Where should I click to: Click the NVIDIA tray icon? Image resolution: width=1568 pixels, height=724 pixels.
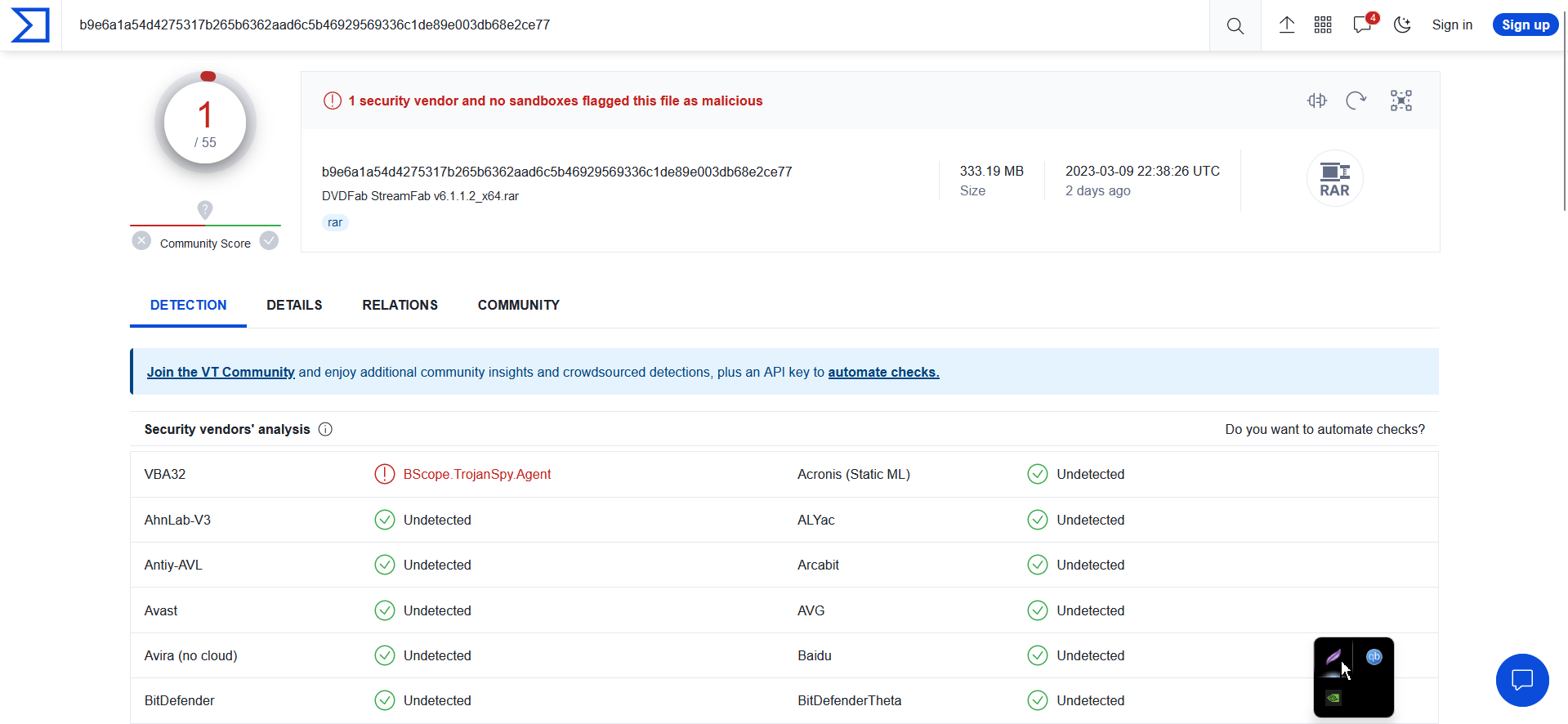pyautogui.click(x=1333, y=698)
